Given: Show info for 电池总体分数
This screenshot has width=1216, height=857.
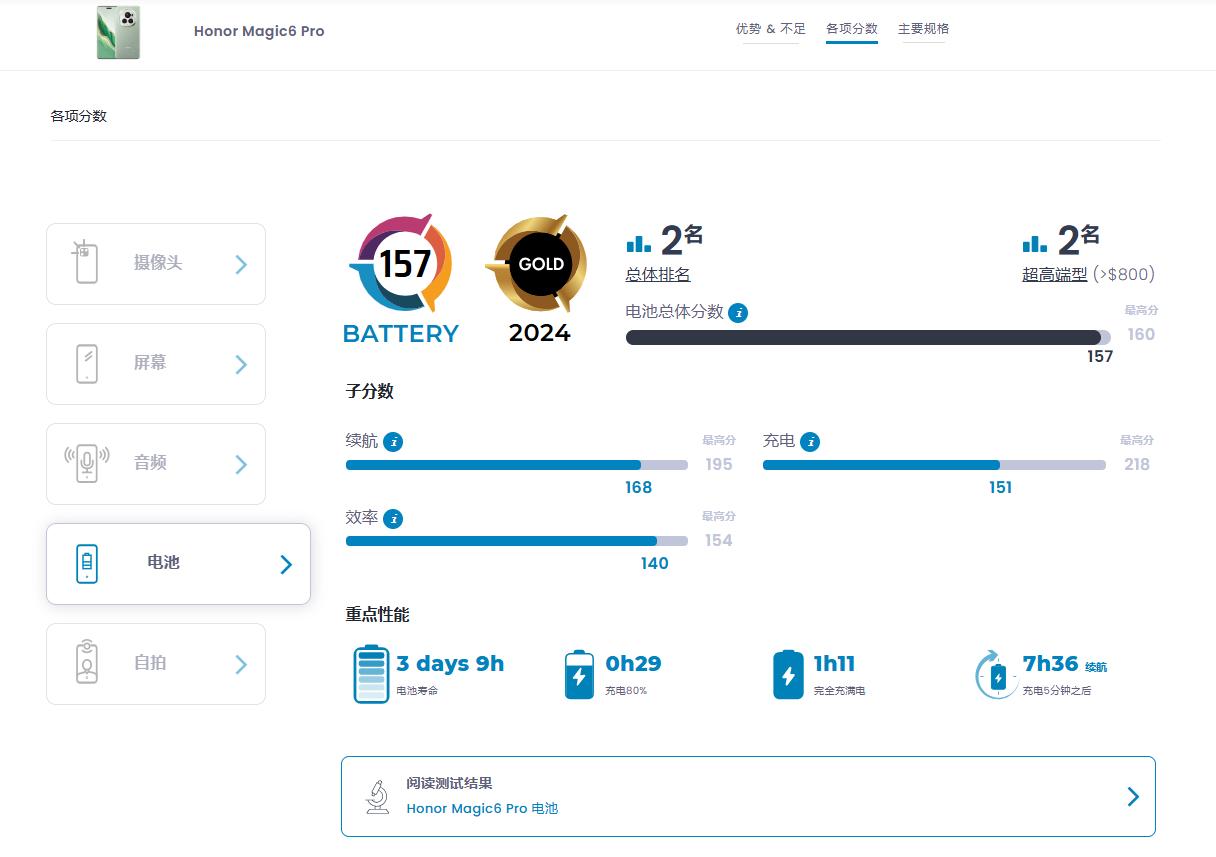Looking at the screenshot, I should coord(738,313).
